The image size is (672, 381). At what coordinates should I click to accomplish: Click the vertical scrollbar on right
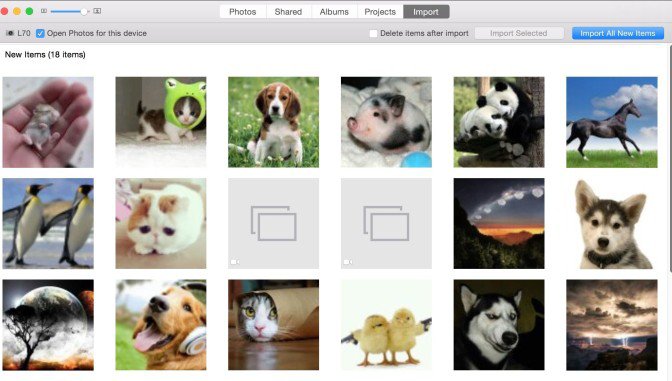[670, 159]
